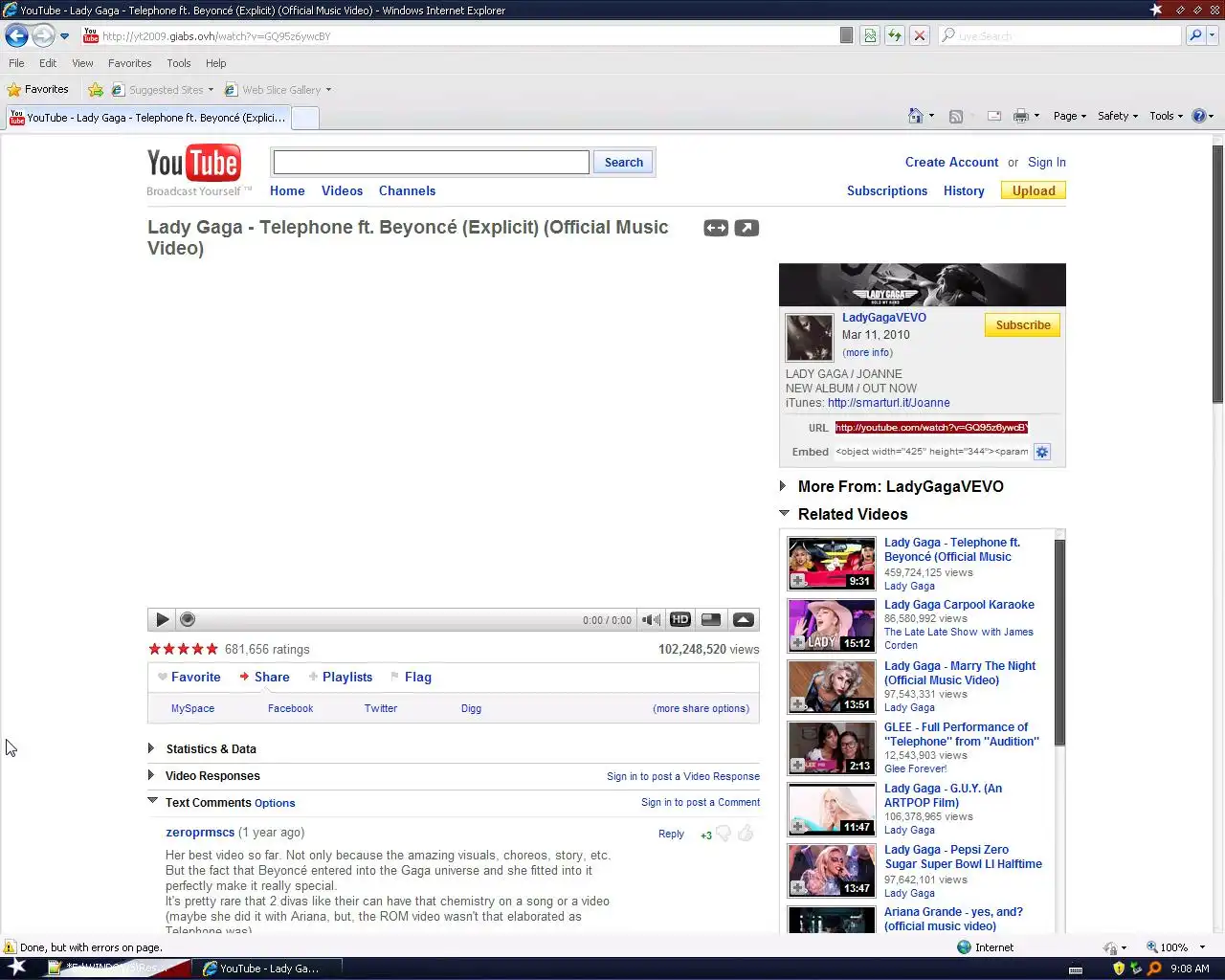Viewport: 1225px width, 980px height.
Task: Open the Tools dropdown in command bar
Action: [1167, 116]
